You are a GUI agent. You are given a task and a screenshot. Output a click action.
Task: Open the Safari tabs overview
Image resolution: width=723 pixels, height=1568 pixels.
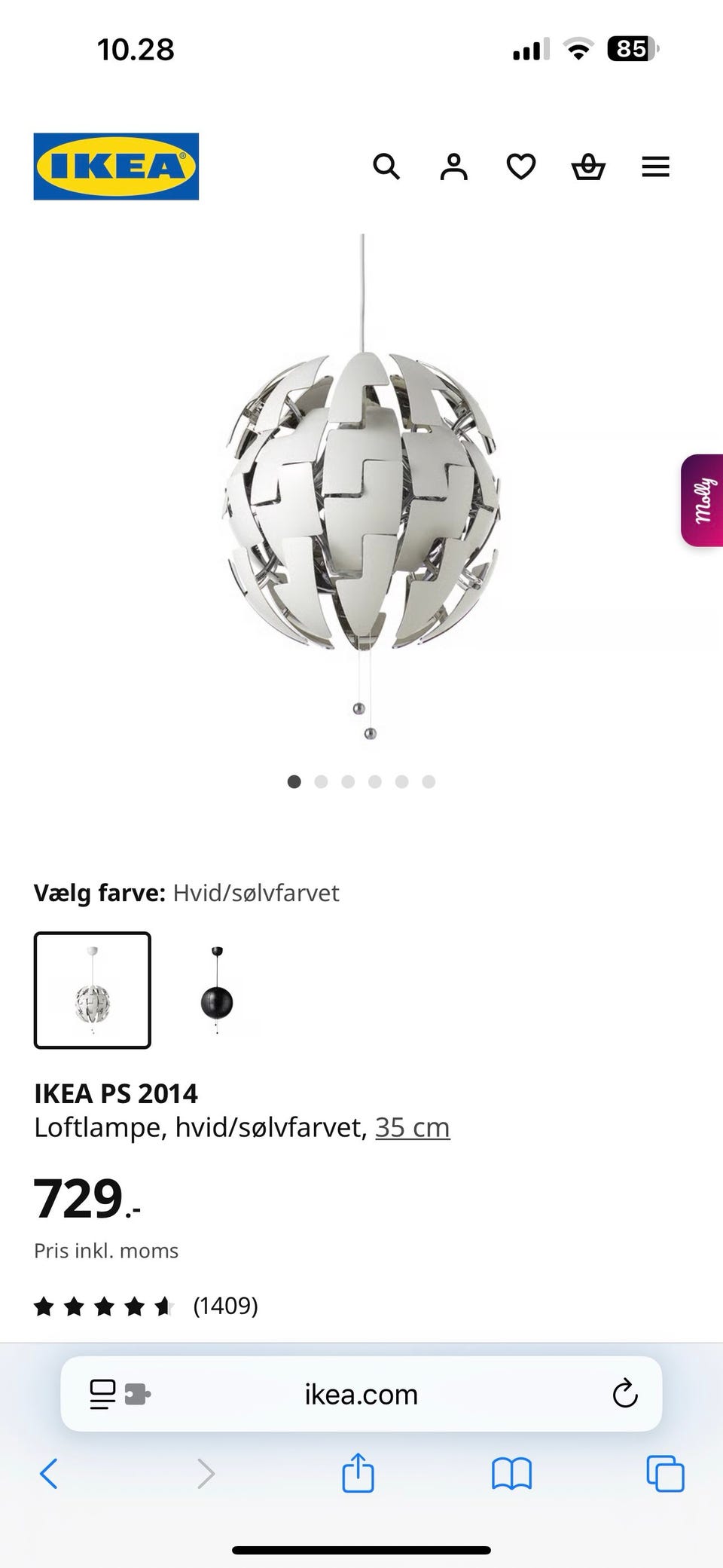tap(666, 1473)
